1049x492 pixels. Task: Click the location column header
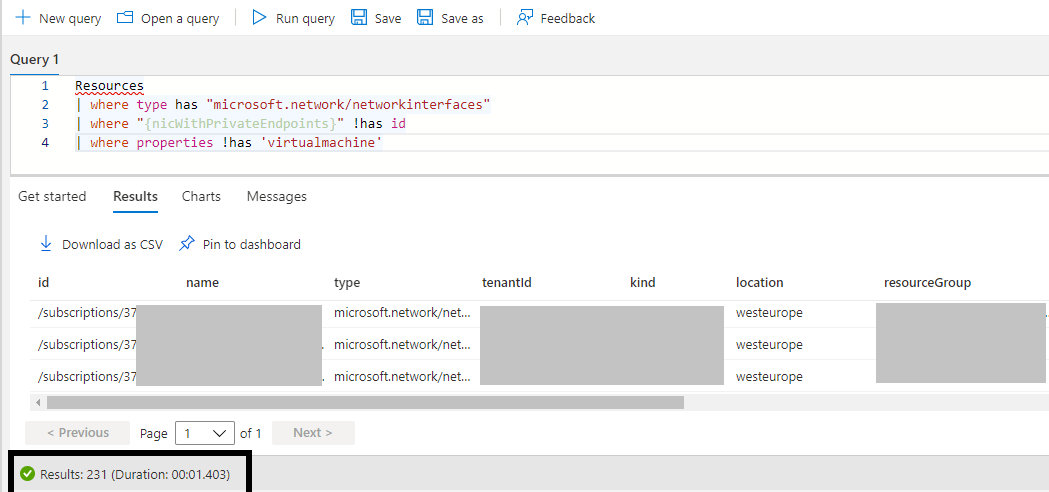coord(759,282)
